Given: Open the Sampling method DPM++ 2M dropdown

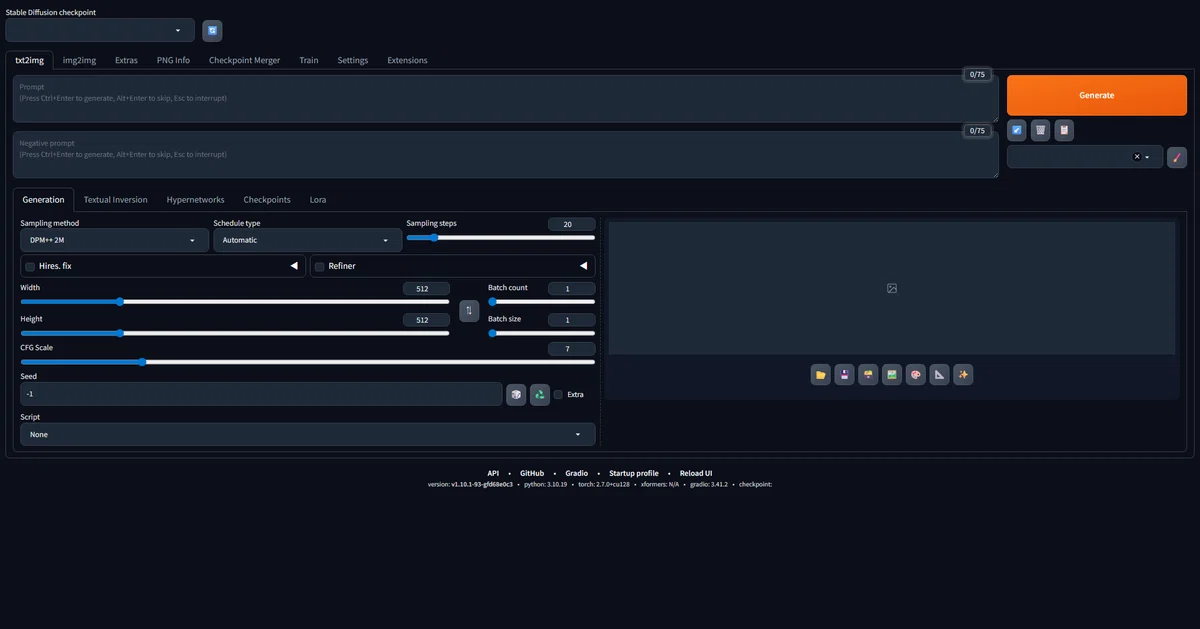Looking at the screenshot, I should coord(115,240).
